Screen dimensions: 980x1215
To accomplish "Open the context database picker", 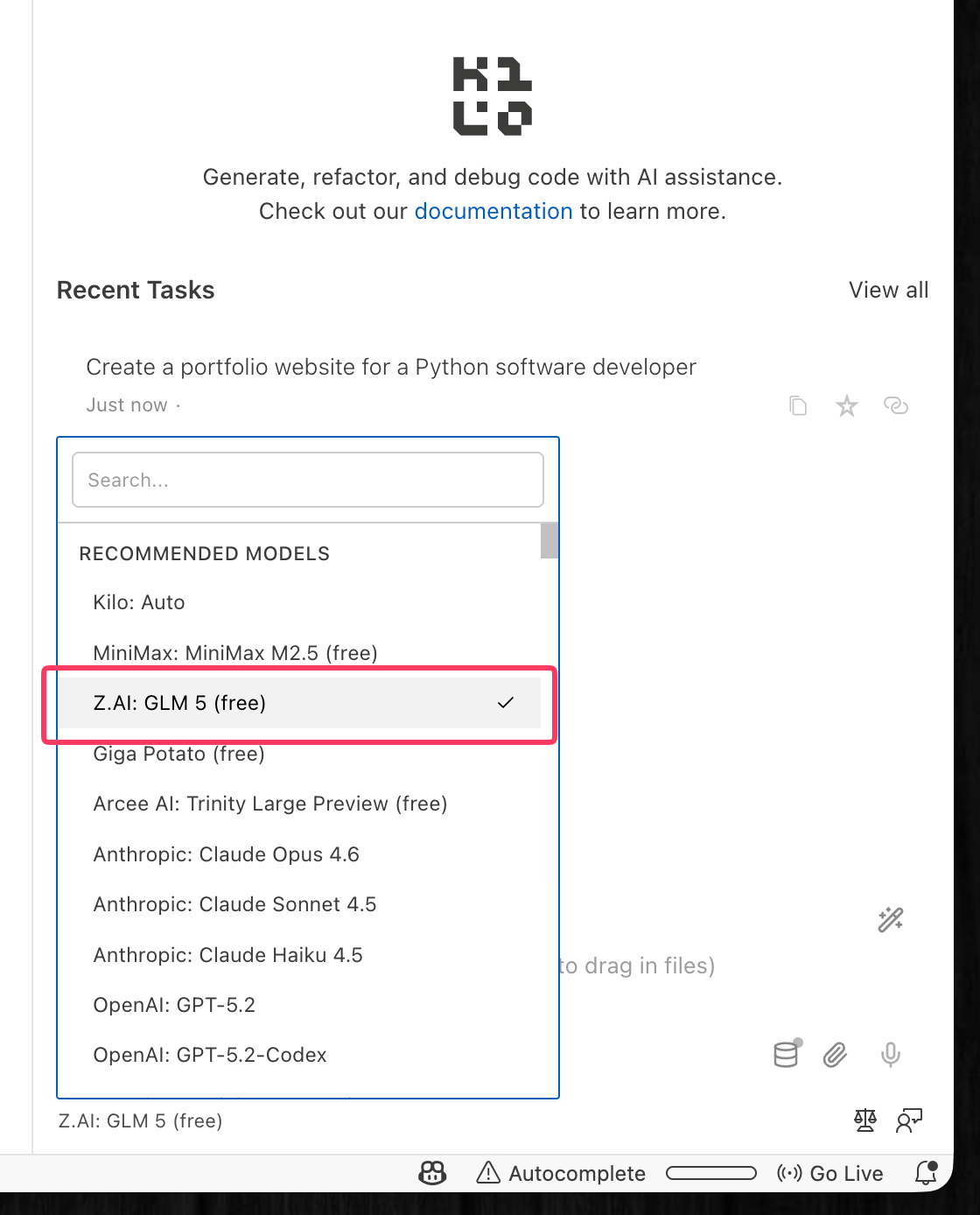I will pyautogui.click(x=785, y=1055).
